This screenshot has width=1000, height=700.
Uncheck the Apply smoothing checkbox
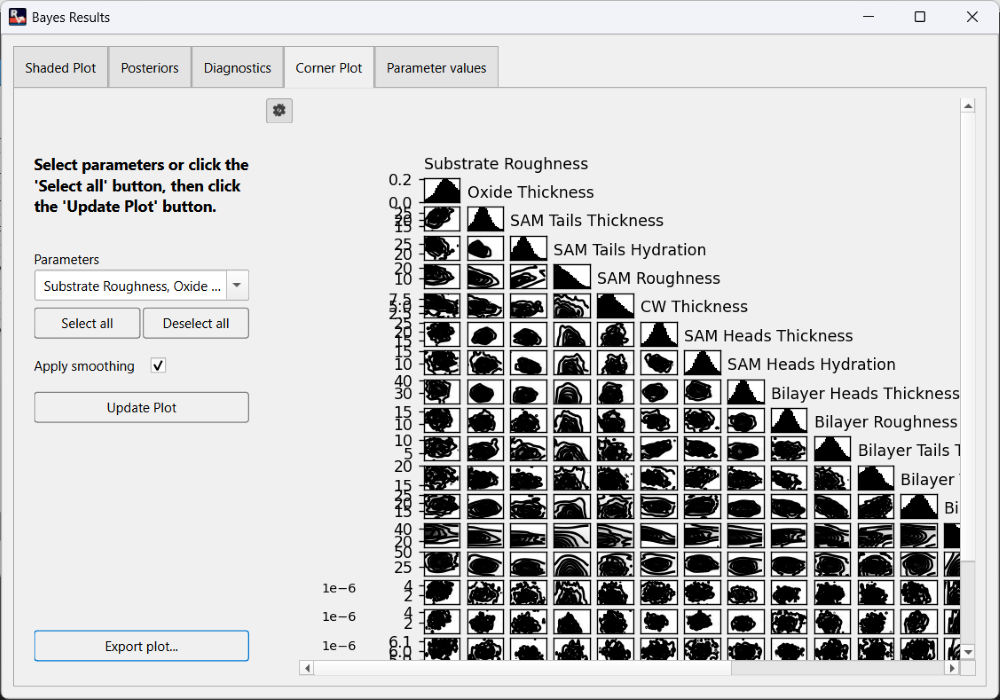158,366
